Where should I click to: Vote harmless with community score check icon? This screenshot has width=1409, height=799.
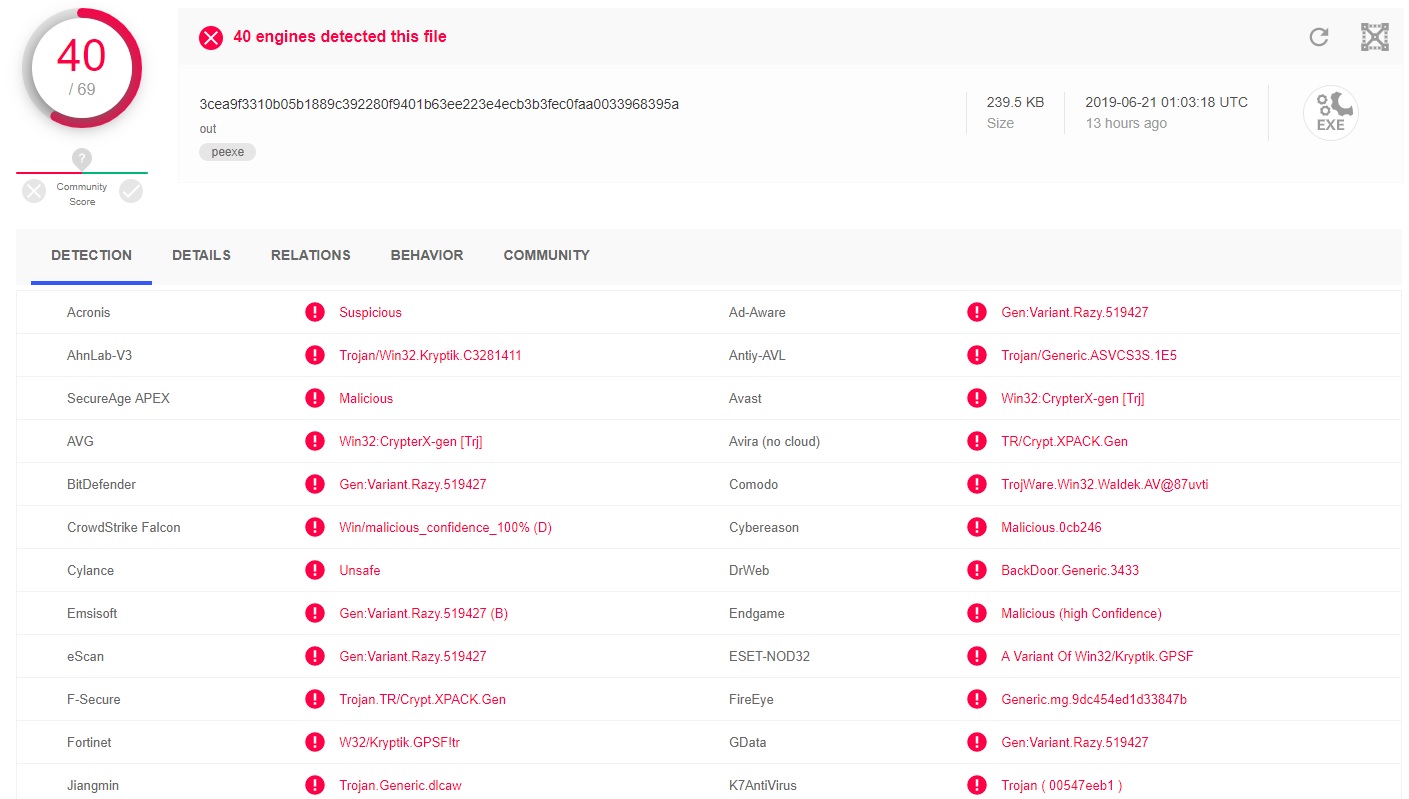[x=131, y=191]
